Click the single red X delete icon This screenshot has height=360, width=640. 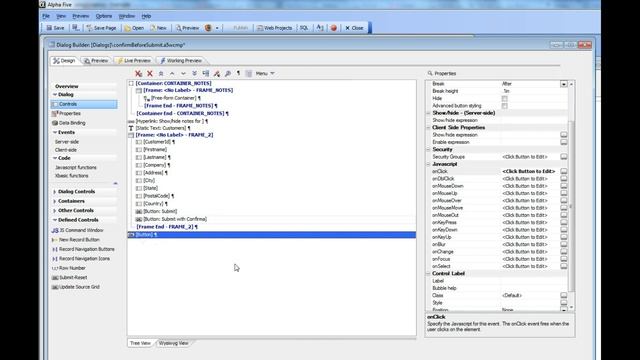(x=150, y=73)
